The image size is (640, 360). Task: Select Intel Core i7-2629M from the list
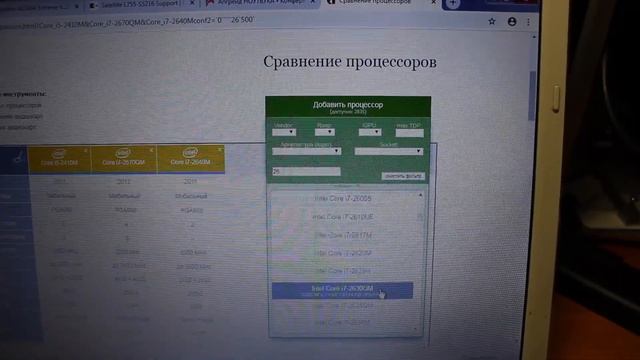pyautogui.click(x=343, y=271)
